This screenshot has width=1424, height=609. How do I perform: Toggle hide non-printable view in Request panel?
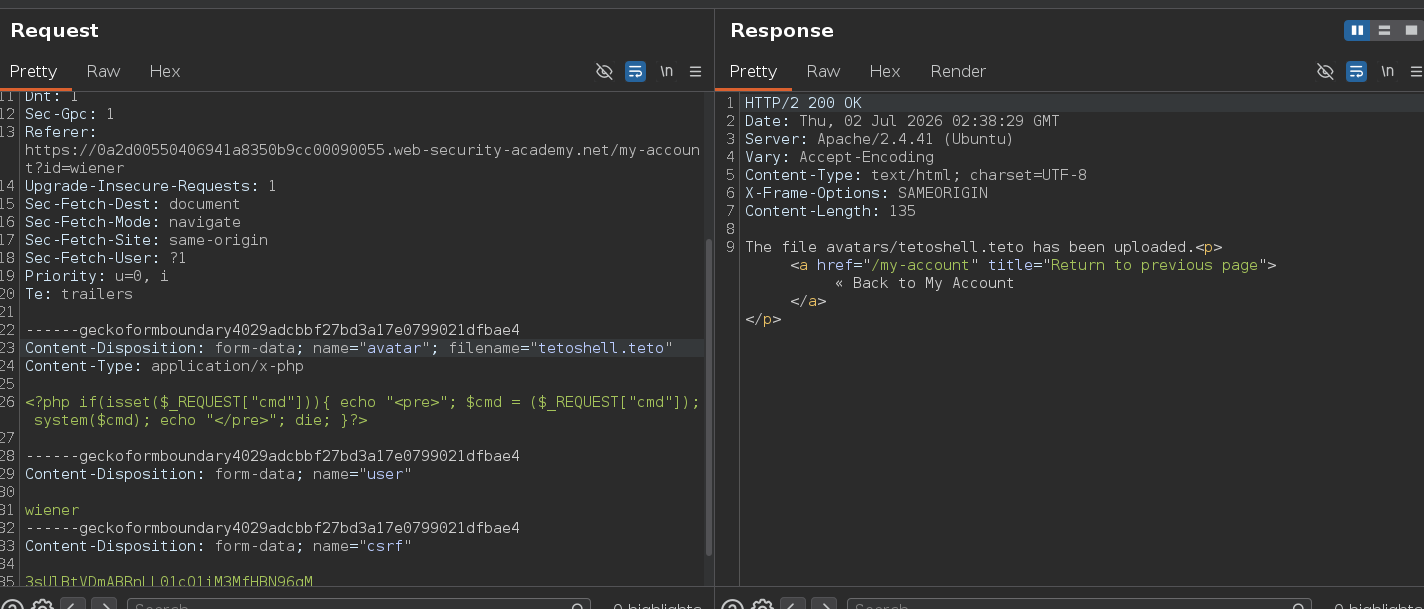604,71
